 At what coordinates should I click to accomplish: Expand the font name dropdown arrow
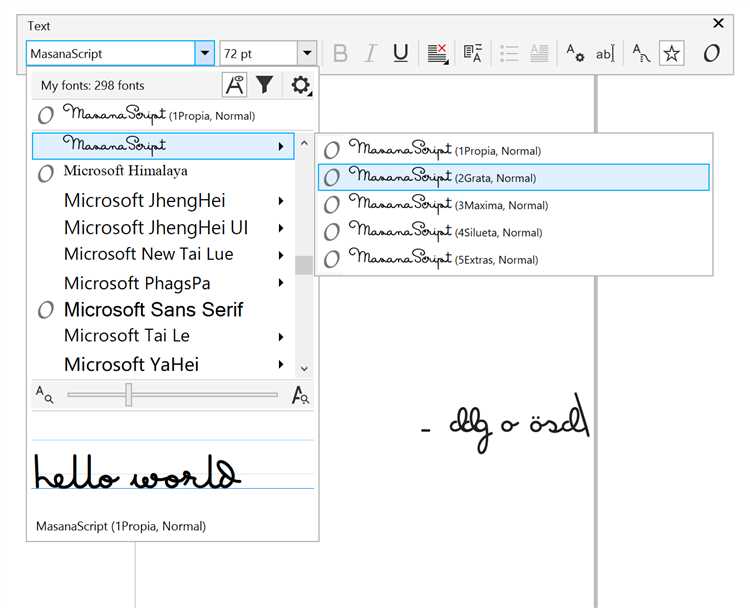pos(205,54)
